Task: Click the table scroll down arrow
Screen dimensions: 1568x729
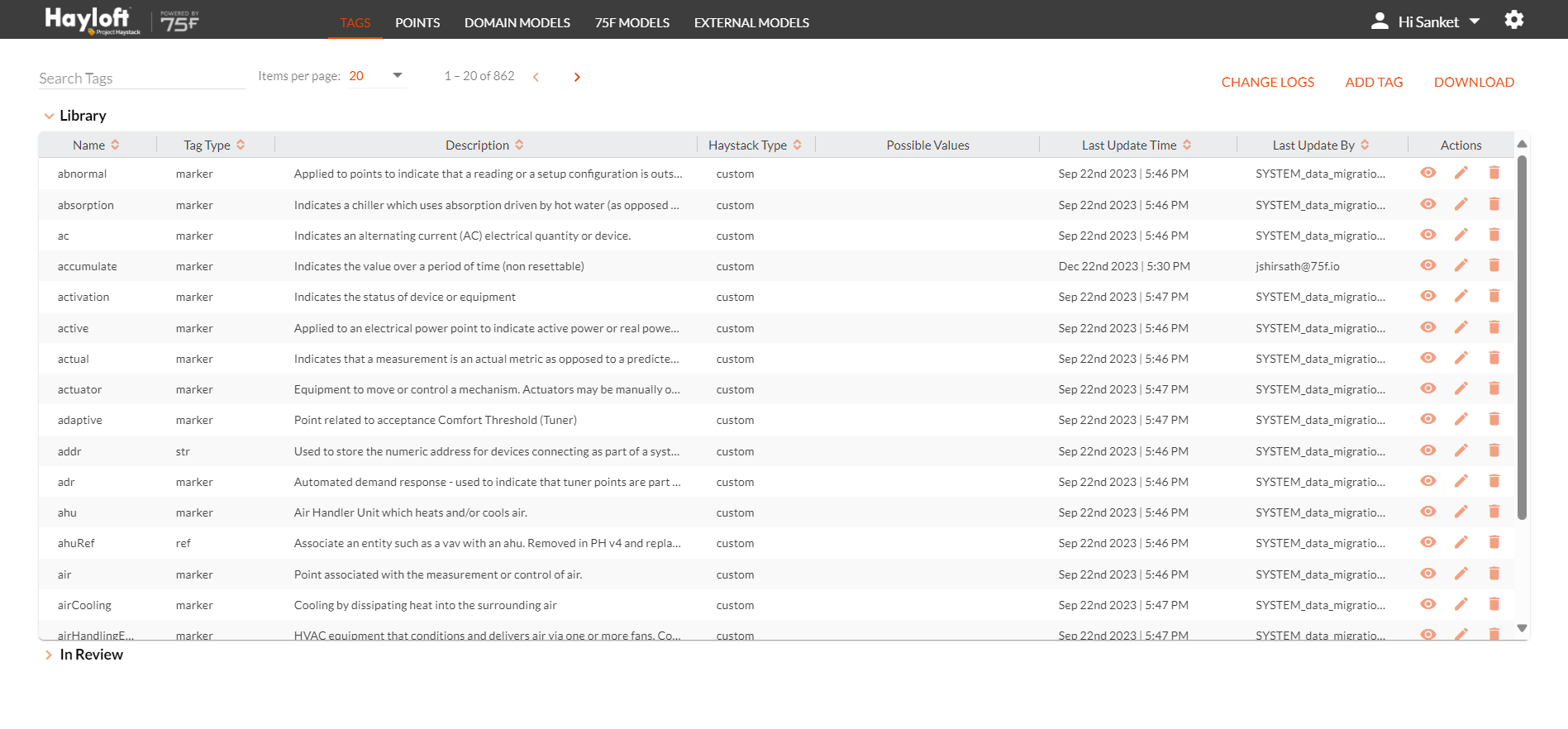Action: click(x=1522, y=628)
